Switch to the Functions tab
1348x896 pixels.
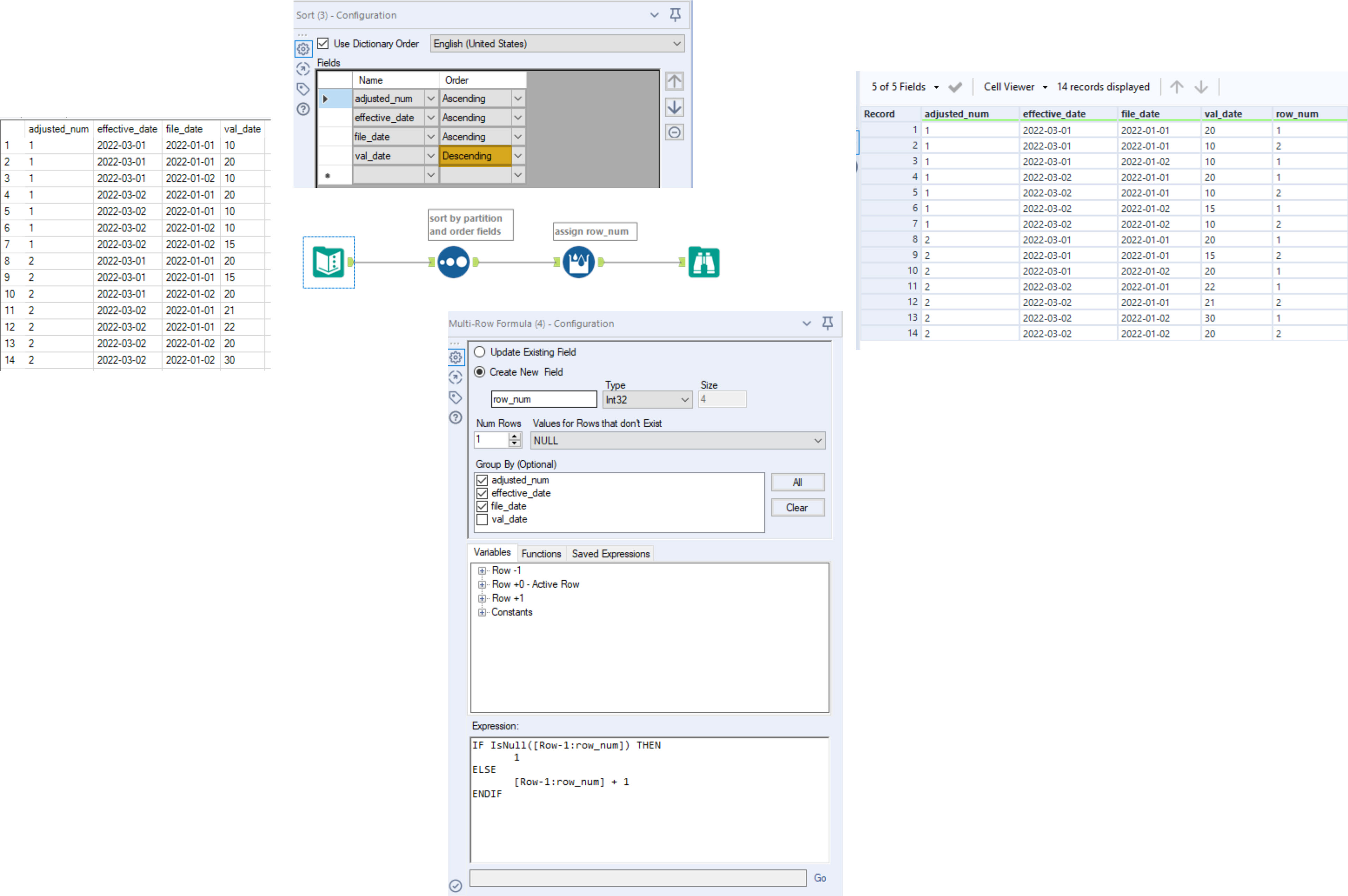[541, 553]
